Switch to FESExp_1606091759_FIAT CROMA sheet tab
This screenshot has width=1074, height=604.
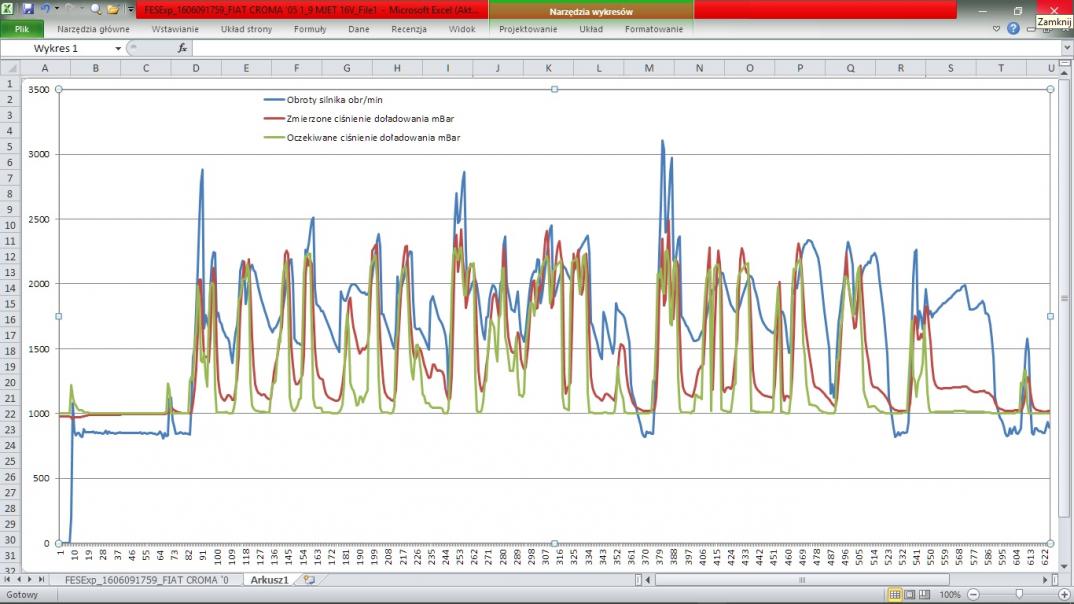[147, 579]
